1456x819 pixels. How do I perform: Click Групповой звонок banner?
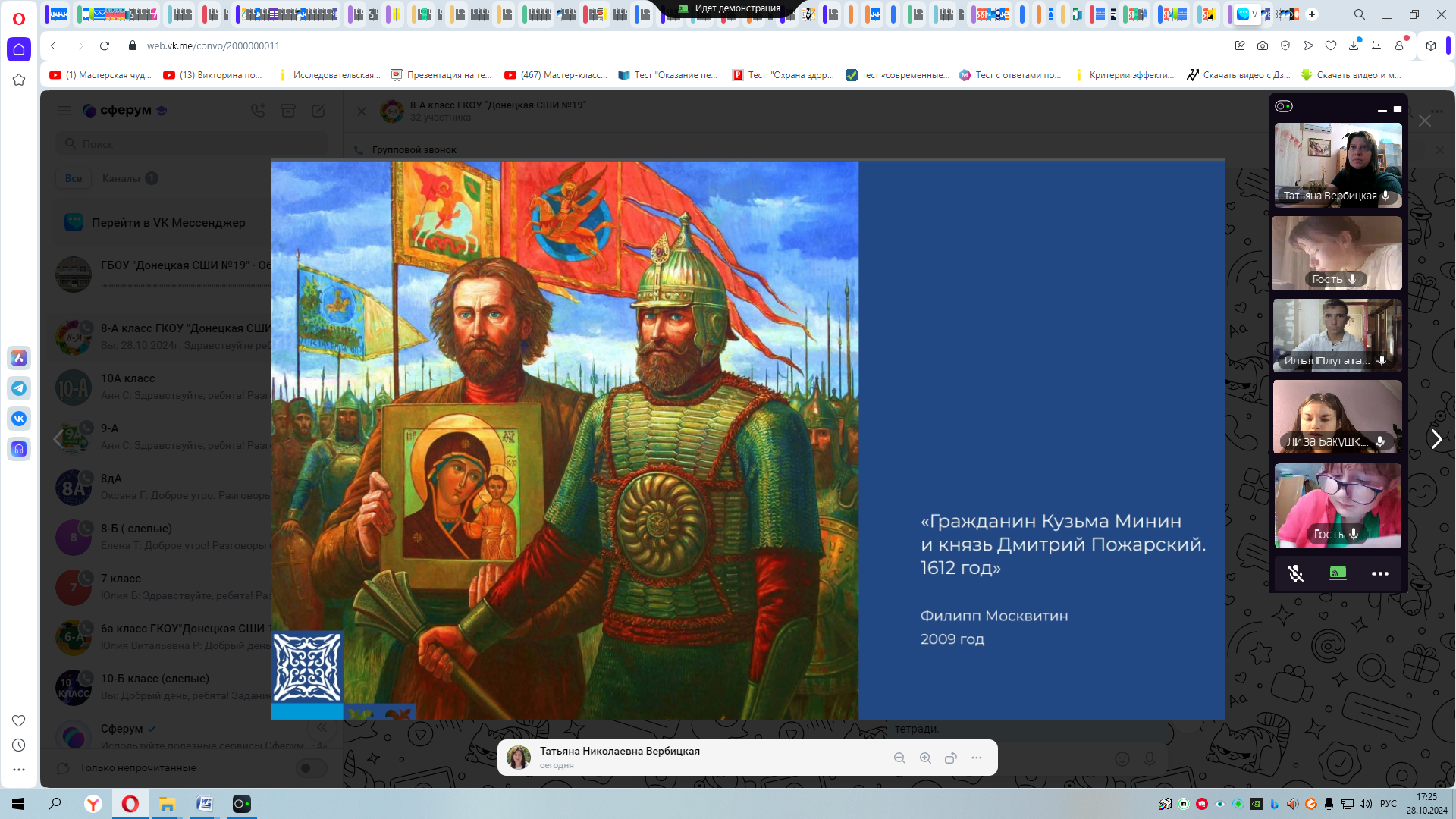[x=413, y=150]
